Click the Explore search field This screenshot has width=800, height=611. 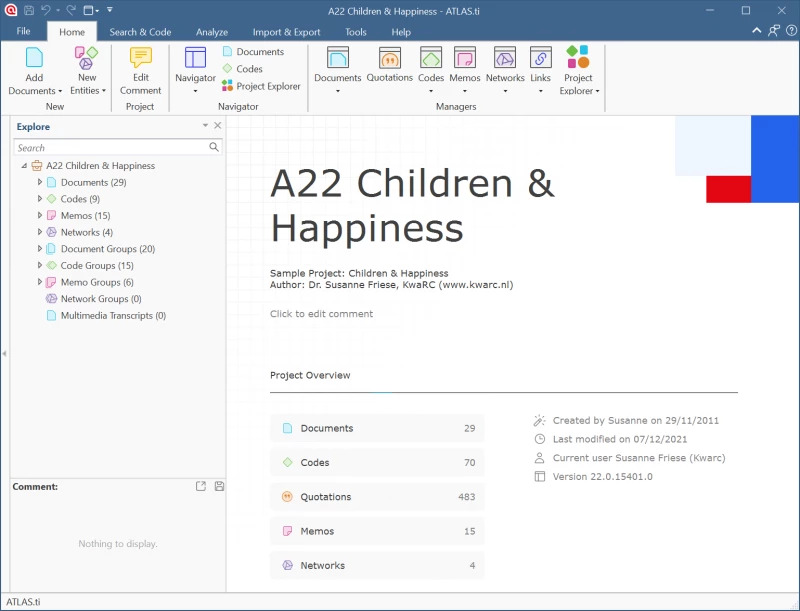[110, 148]
